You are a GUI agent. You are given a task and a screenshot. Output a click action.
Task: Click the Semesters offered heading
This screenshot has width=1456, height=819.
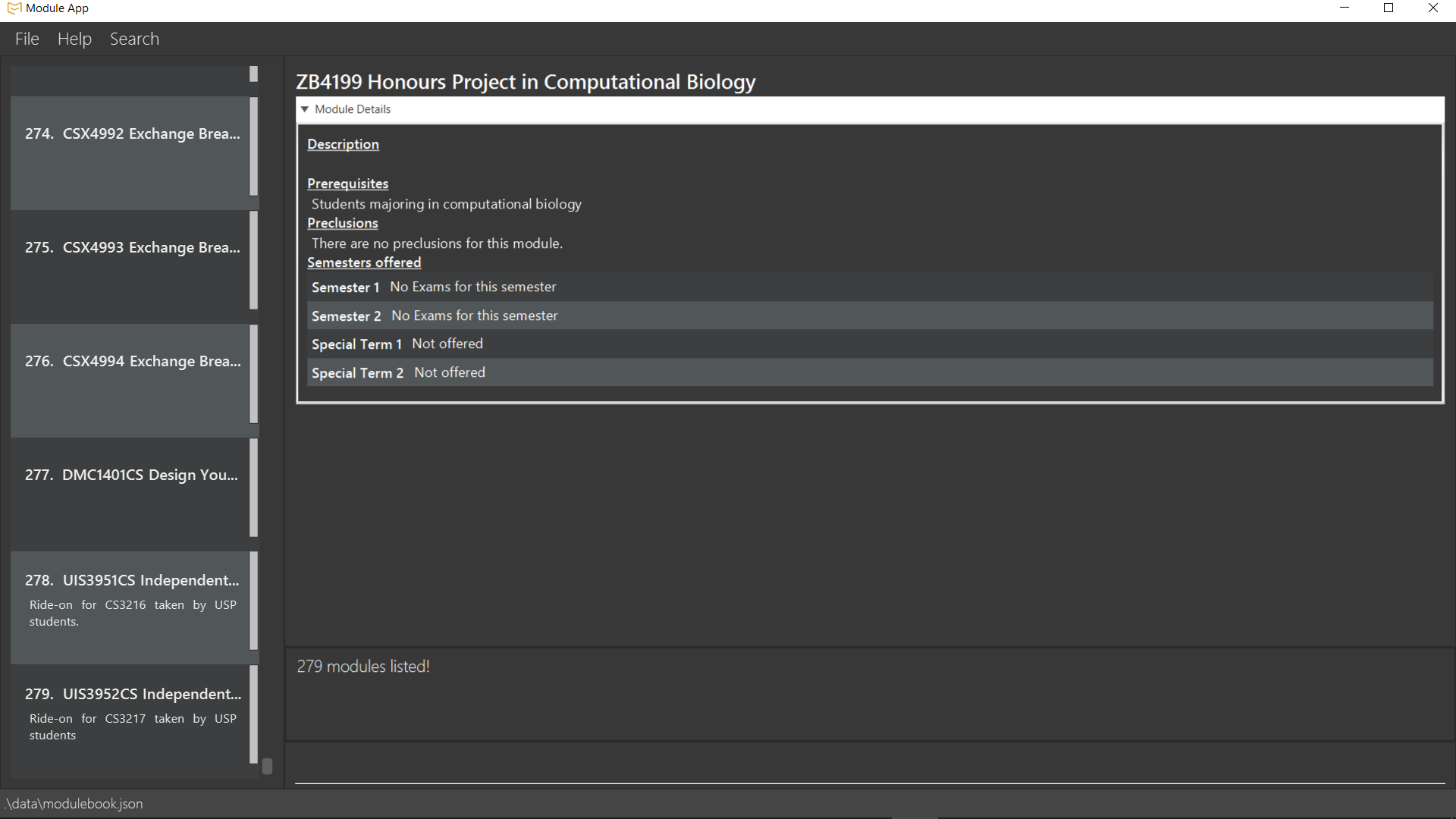click(364, 262)
